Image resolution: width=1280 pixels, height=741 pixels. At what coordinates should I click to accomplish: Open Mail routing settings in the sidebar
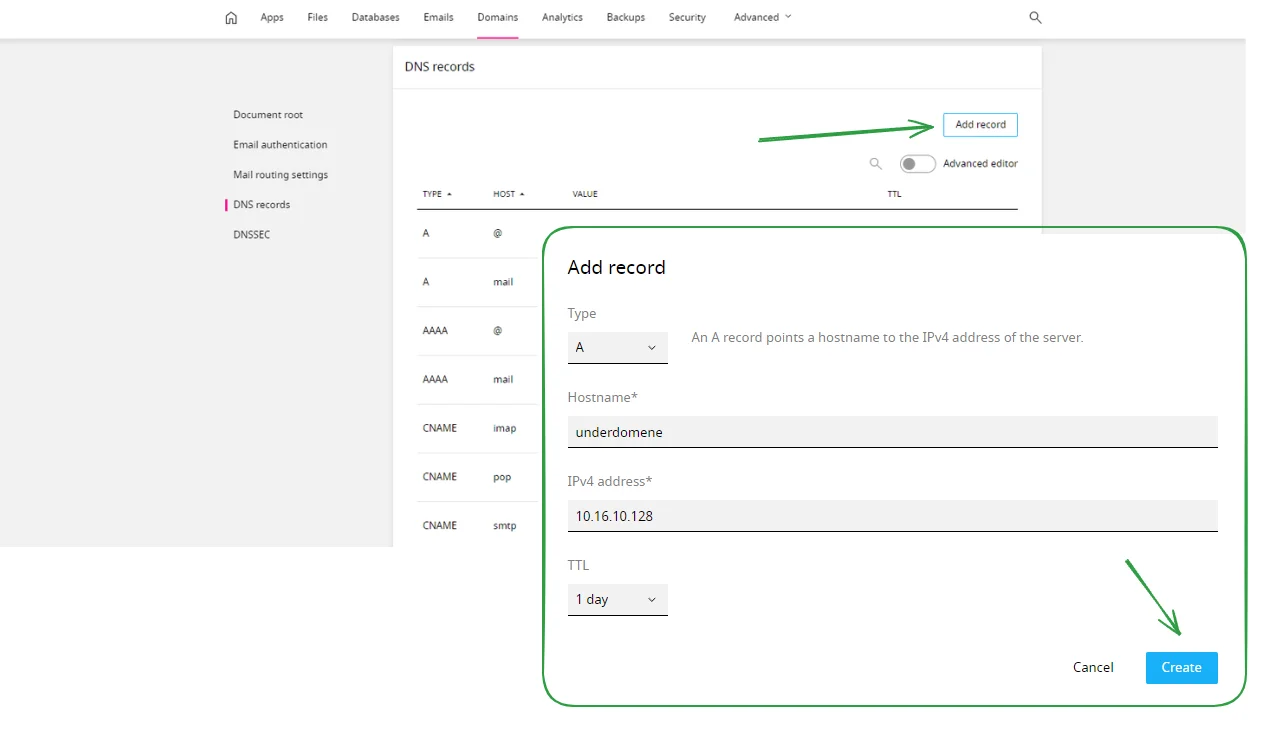click(280, 175)
